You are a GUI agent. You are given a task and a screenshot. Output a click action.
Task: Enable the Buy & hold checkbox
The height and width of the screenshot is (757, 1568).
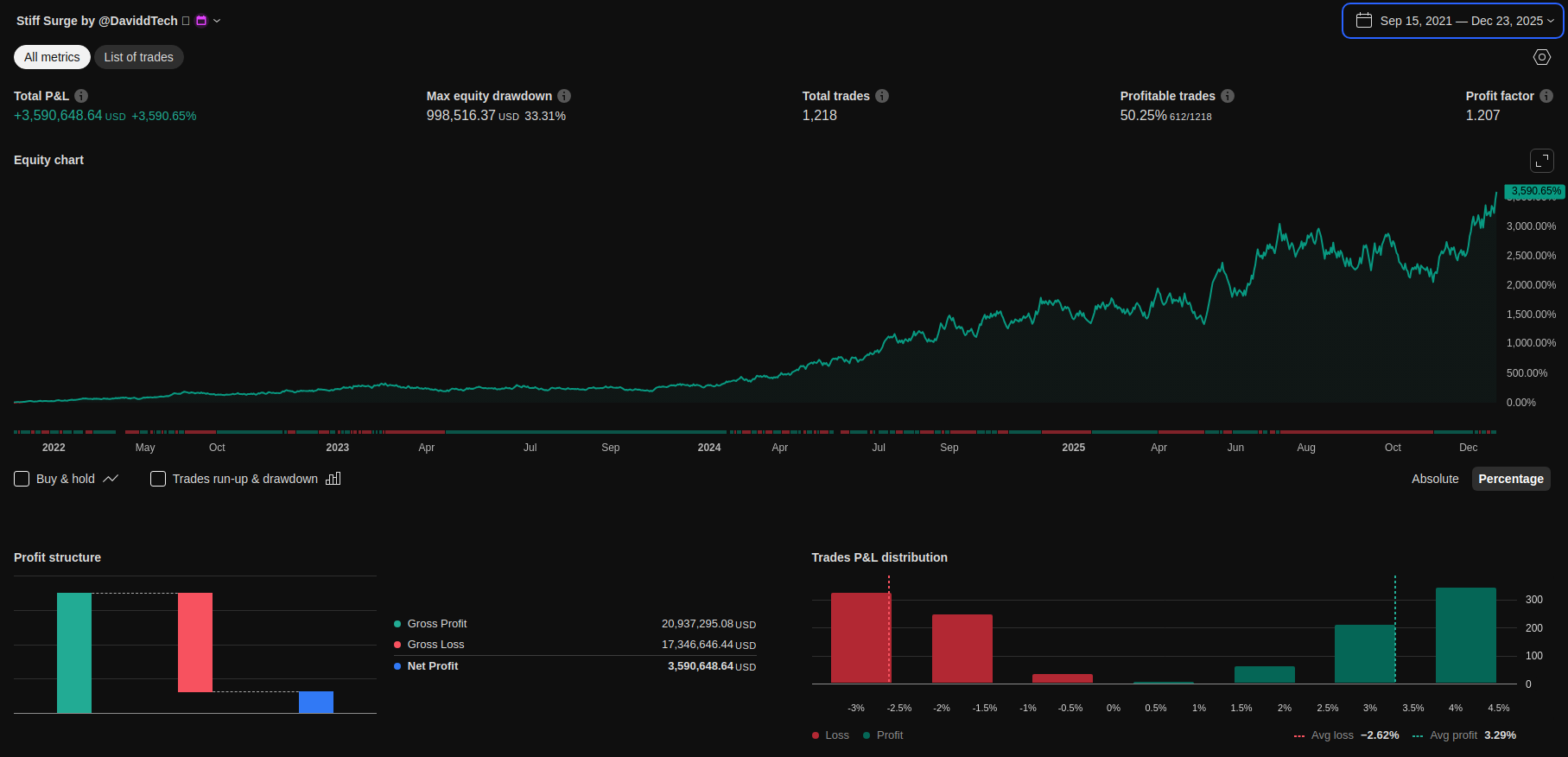22,479
